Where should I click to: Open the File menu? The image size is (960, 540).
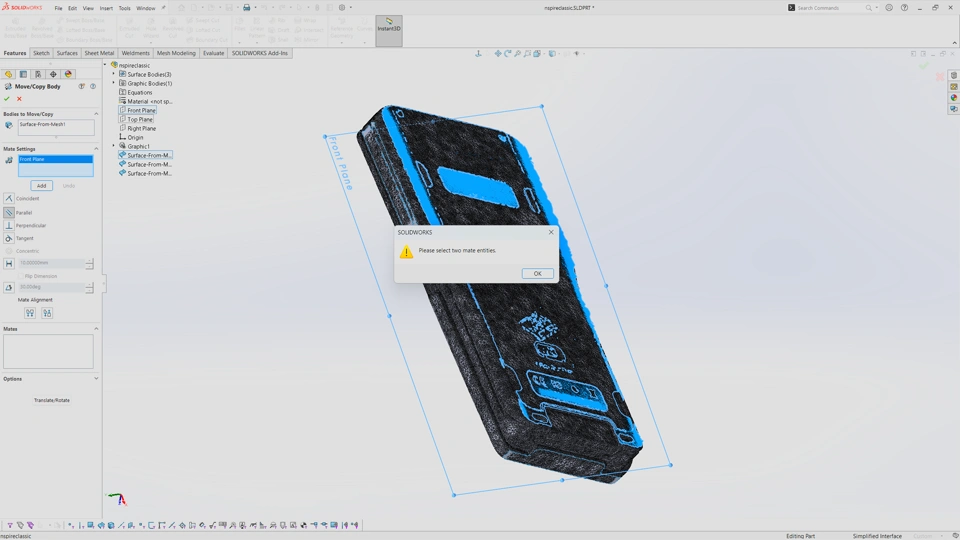click(58, 8)
